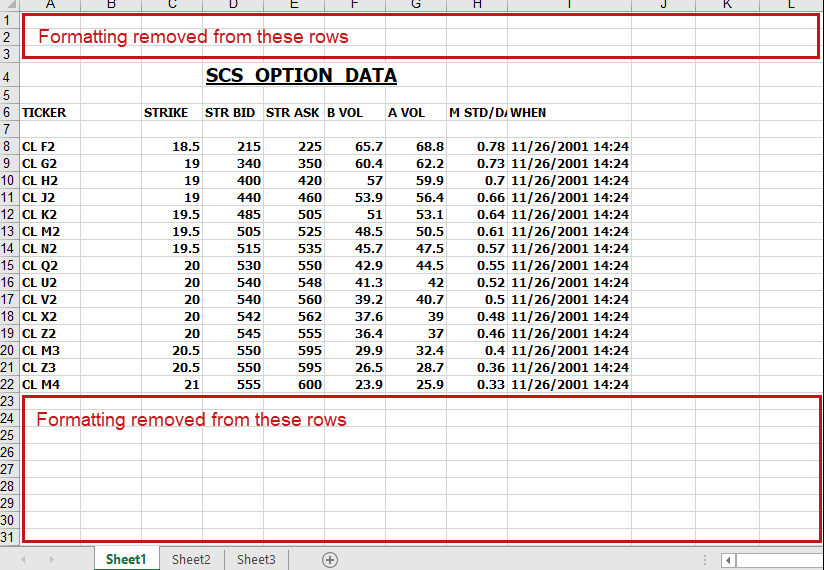Select row 13 header
824x570 pixels.
coord(8,232)
